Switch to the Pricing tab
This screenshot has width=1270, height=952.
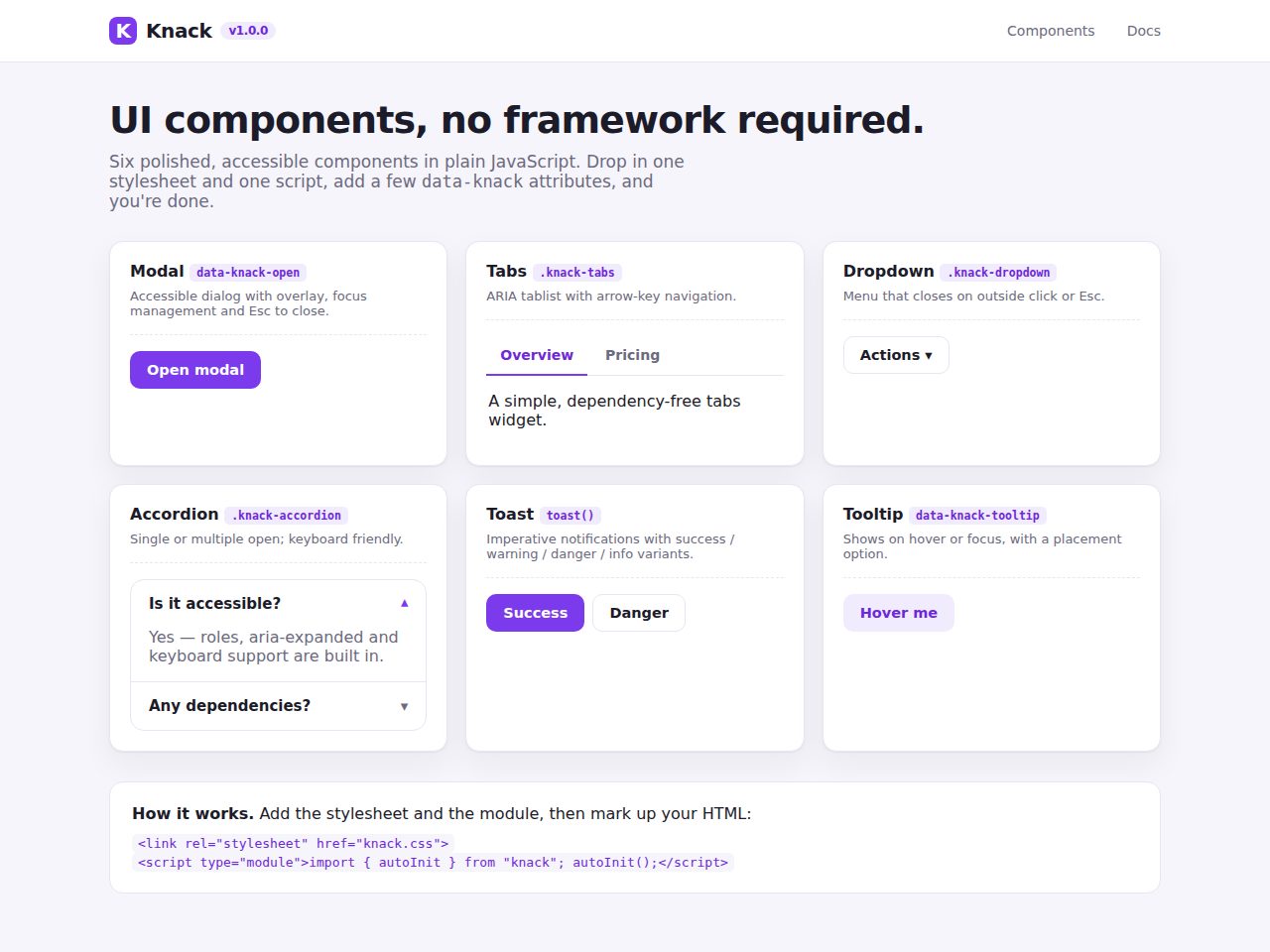click(632, 355)
